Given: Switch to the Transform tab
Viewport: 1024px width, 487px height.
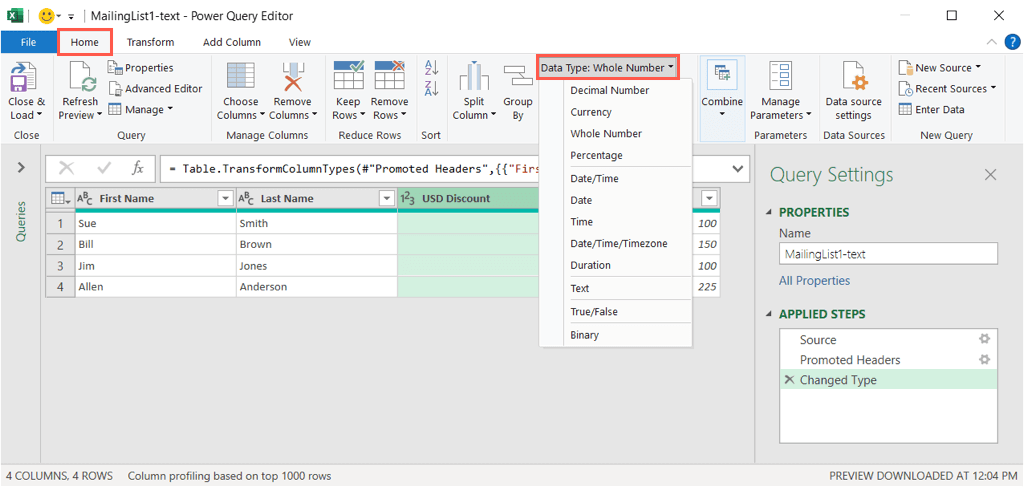Looking at the screenshot, I should [150, 42].
